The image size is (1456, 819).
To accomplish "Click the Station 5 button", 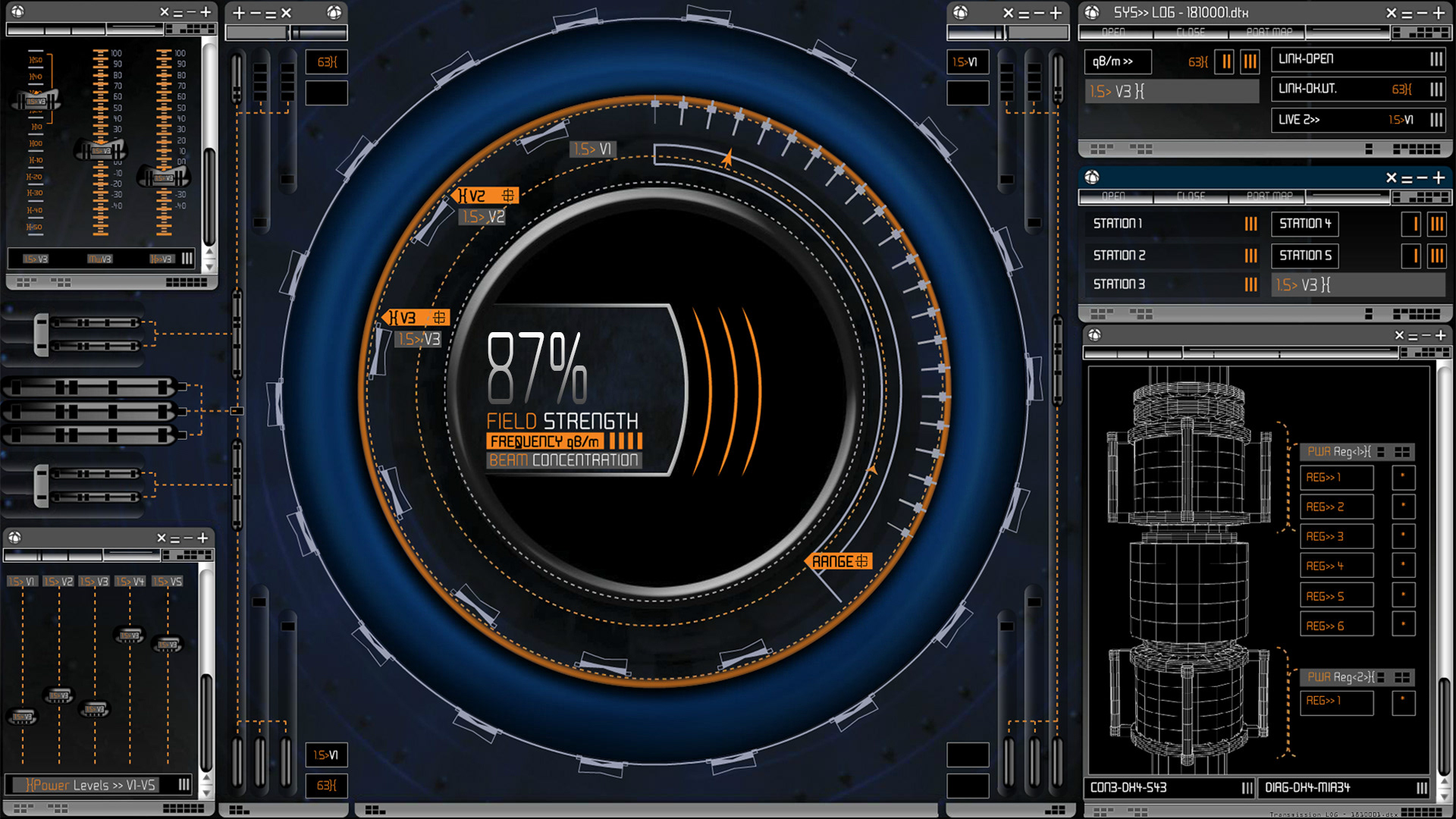I will pyautogui.click(x=1305, y=256).
